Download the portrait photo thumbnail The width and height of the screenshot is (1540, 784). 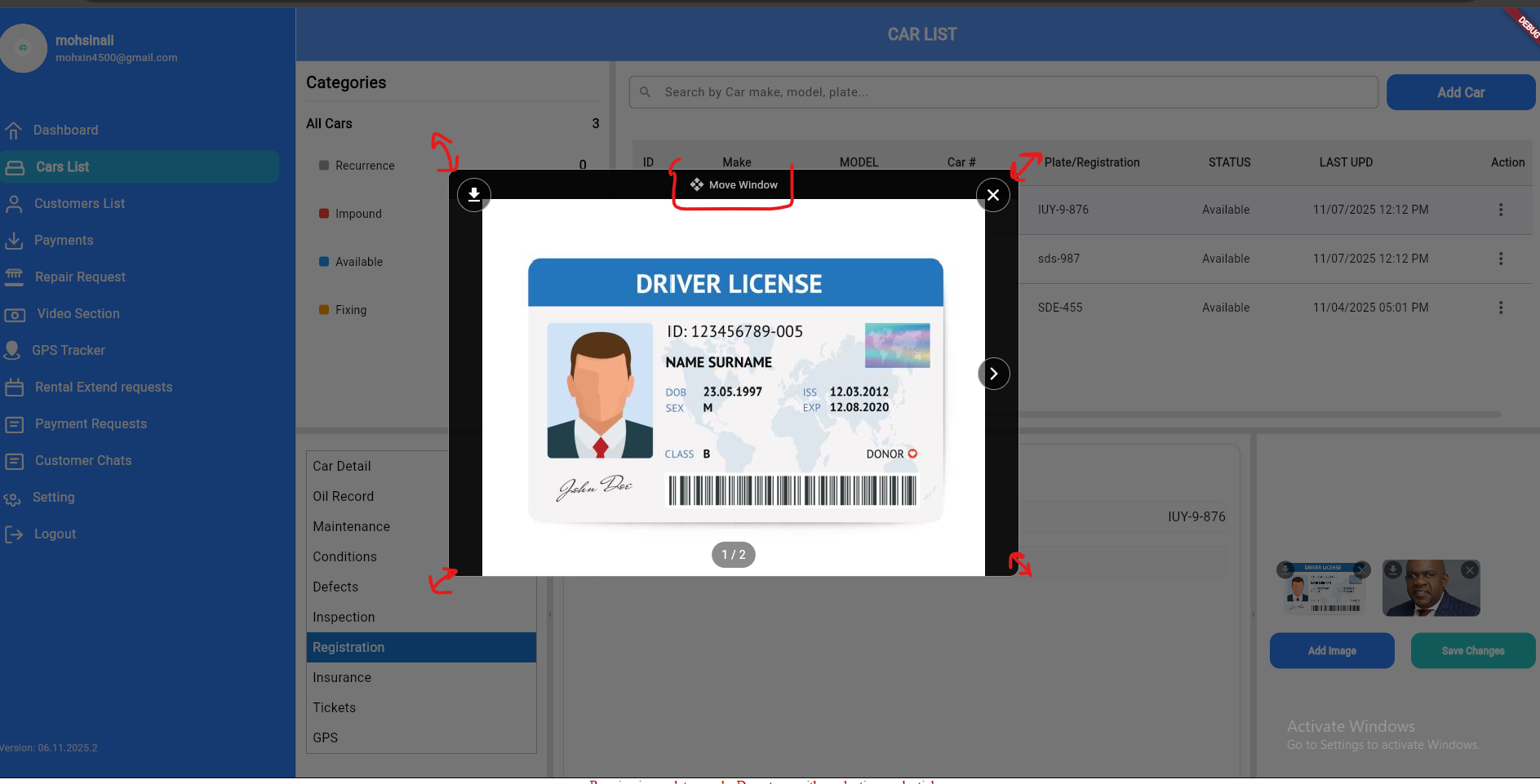(x=1393, y=570)
